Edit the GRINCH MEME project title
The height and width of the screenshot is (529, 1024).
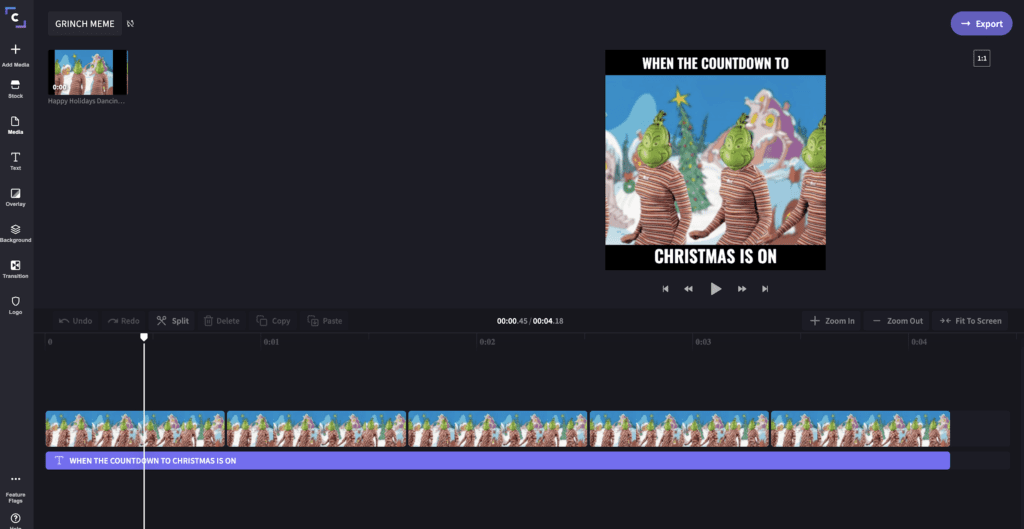[x=85, y=24]
